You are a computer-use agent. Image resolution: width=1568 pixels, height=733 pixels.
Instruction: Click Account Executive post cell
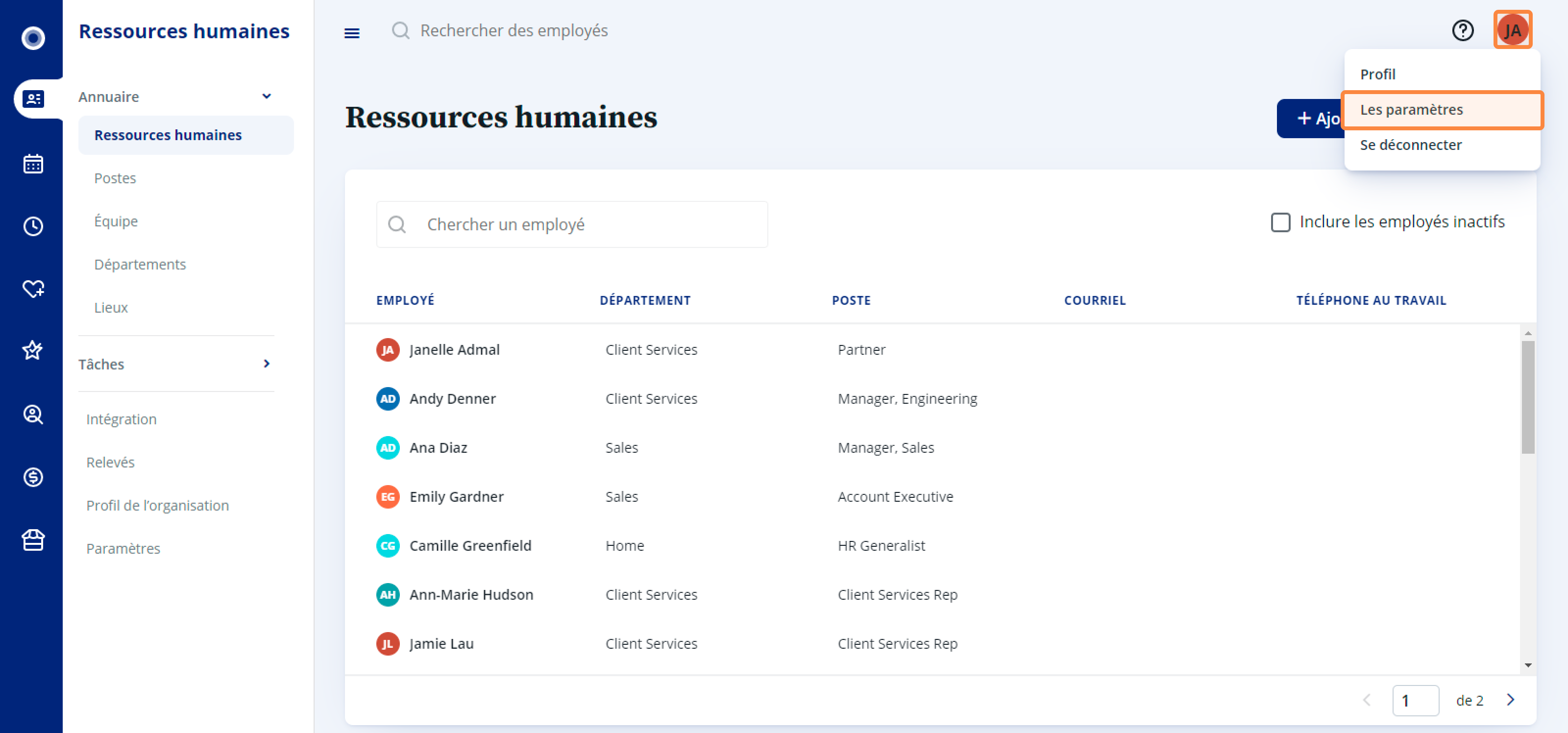895,497
